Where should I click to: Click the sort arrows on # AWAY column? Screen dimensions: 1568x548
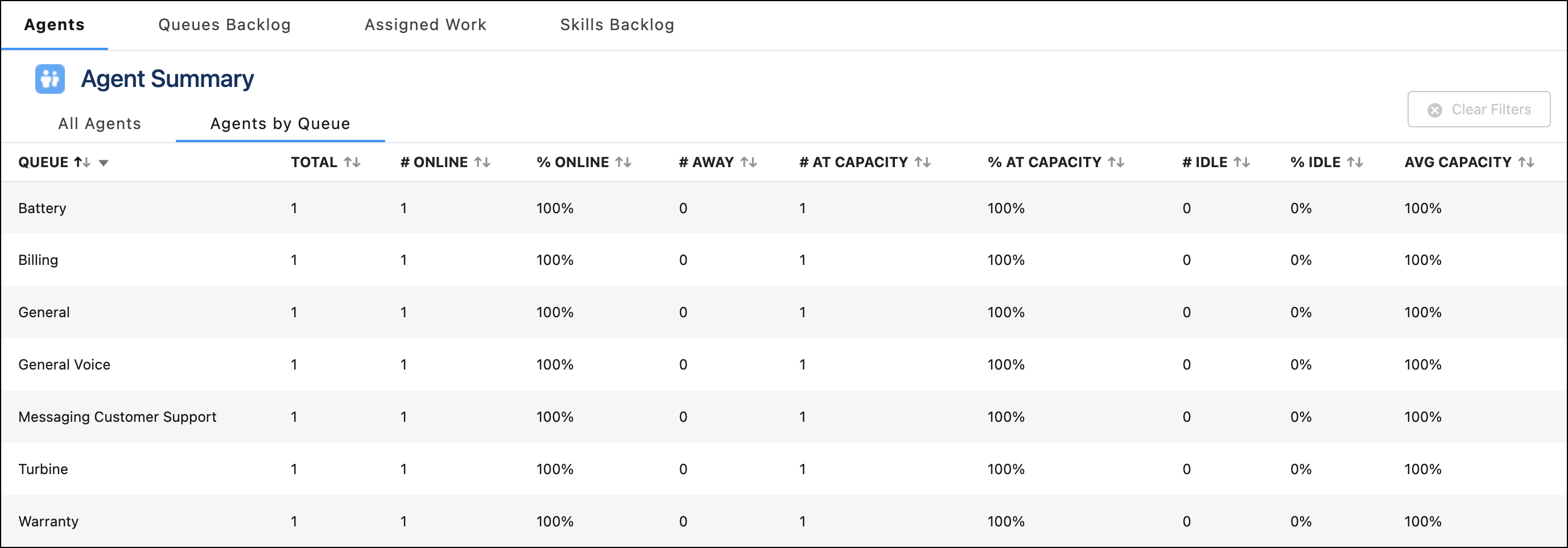[748, 162]
